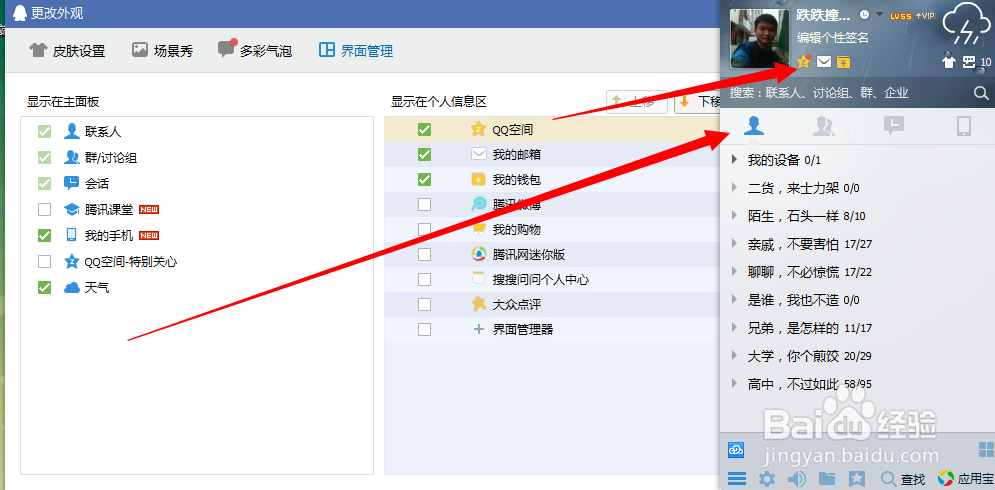Click the speaker sound icon in QQ bottom bar

[796, 479]
